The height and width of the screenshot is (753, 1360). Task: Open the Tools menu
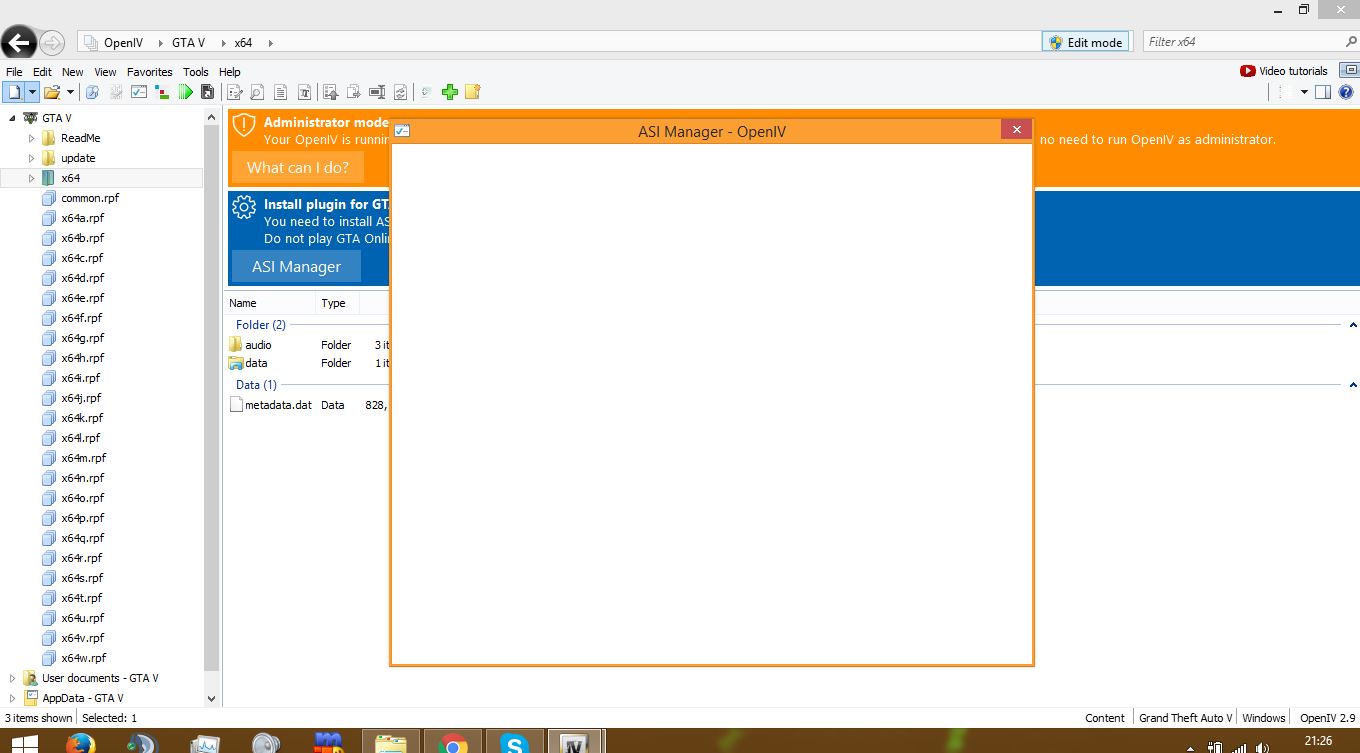click(x=196, y=72)
